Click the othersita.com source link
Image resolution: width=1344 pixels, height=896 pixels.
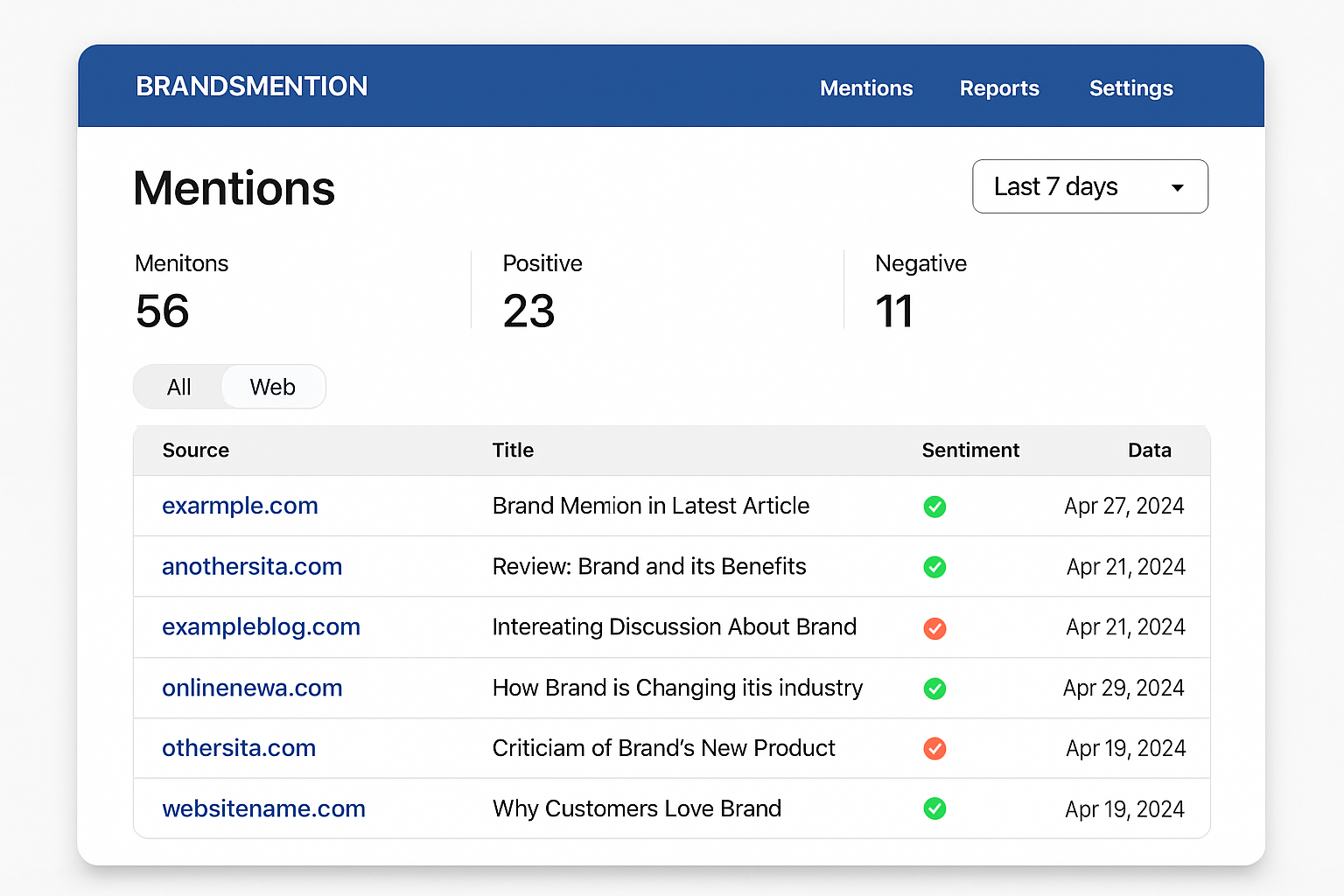[x=238, y=748]
